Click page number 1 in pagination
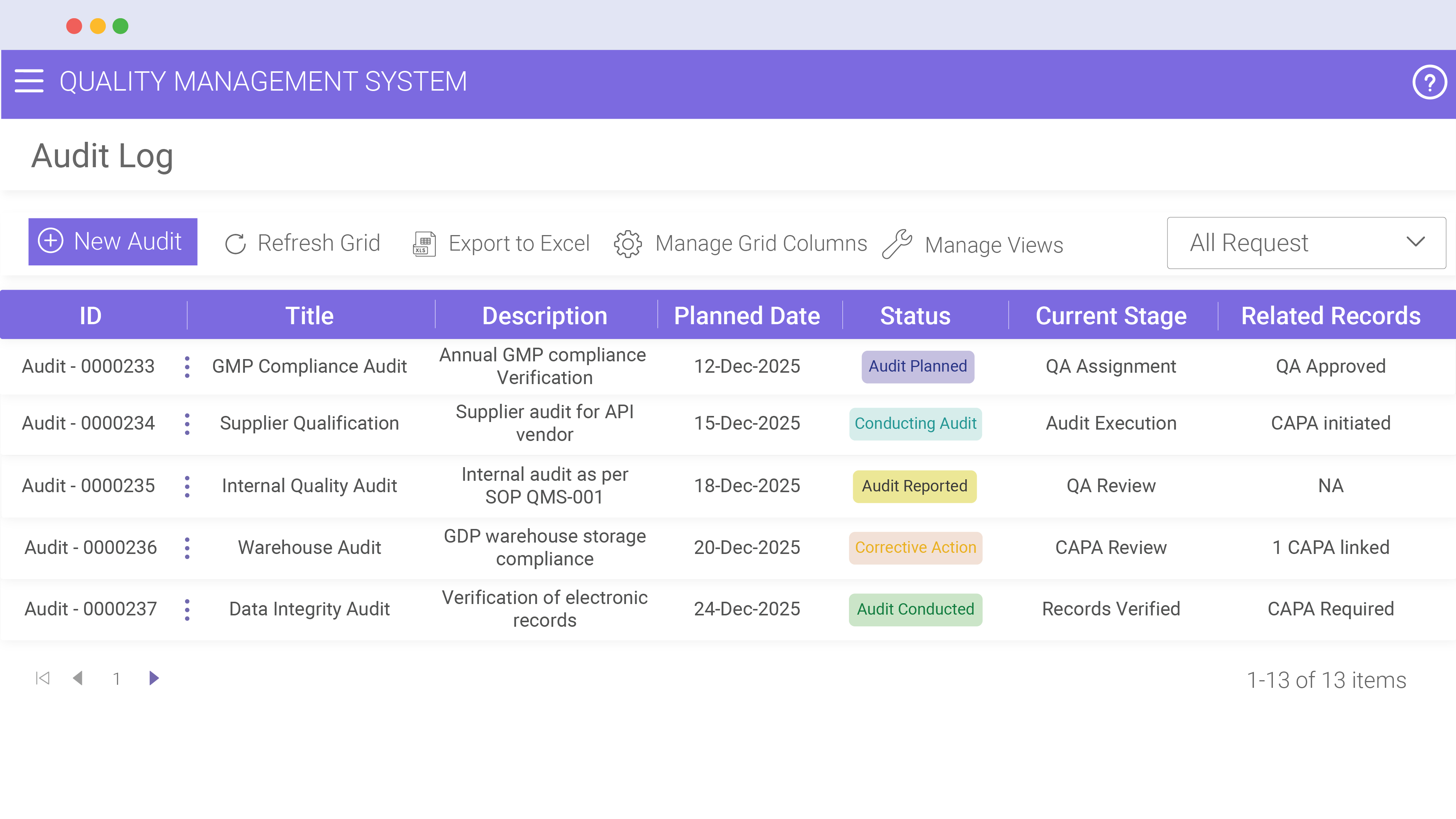 click(x=117, y=679)
